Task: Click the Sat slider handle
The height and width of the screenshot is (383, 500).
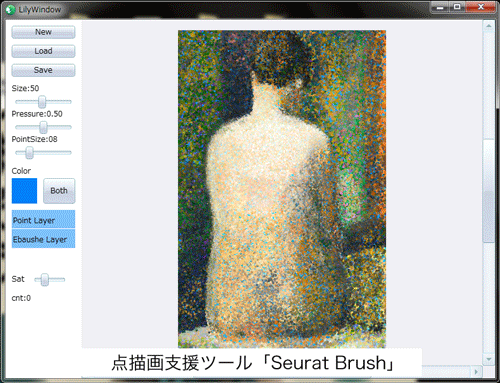Action: point(45,280)
